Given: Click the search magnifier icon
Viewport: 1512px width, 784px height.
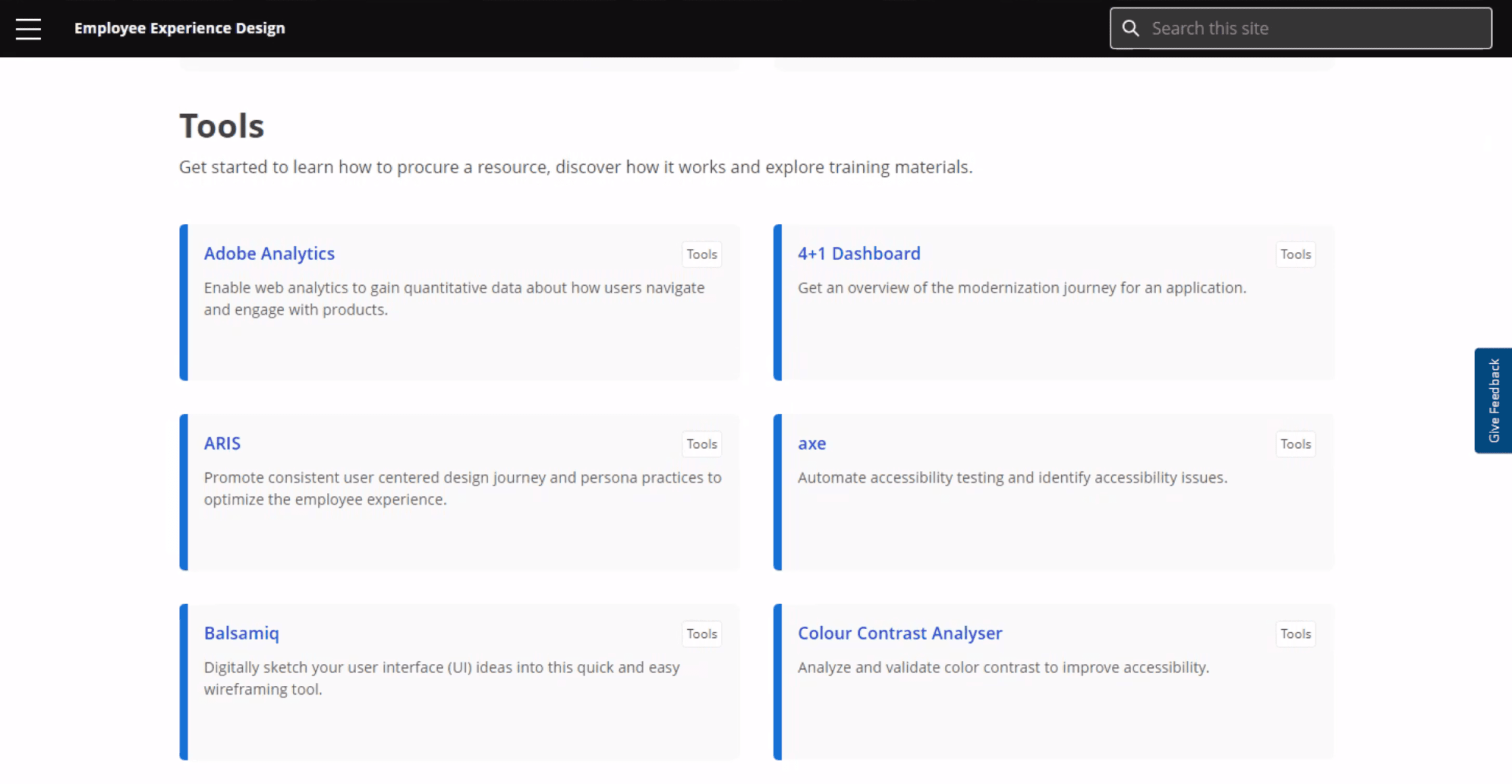Looking at the screenshot, I should point(1130,28).
